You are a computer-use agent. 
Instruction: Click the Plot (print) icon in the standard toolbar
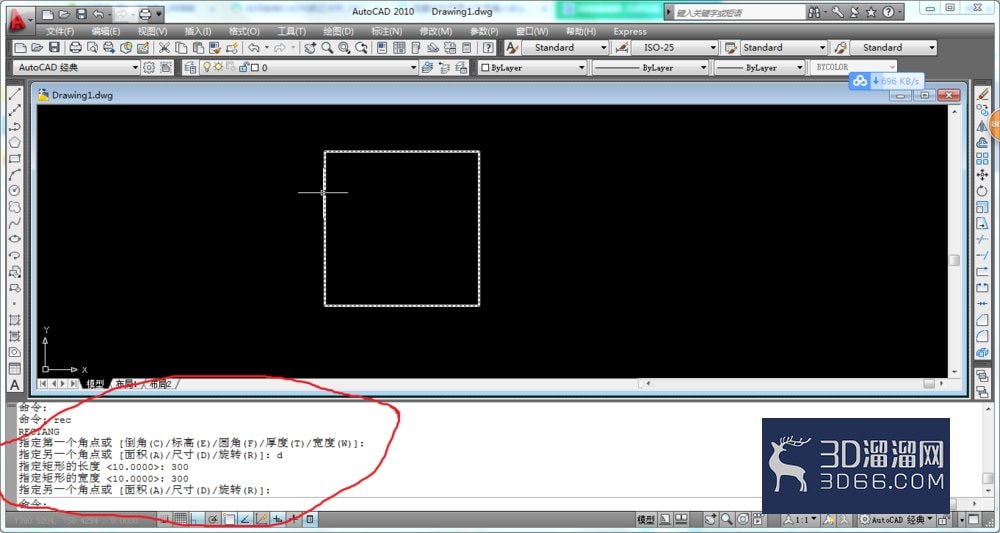click(75, 47)
